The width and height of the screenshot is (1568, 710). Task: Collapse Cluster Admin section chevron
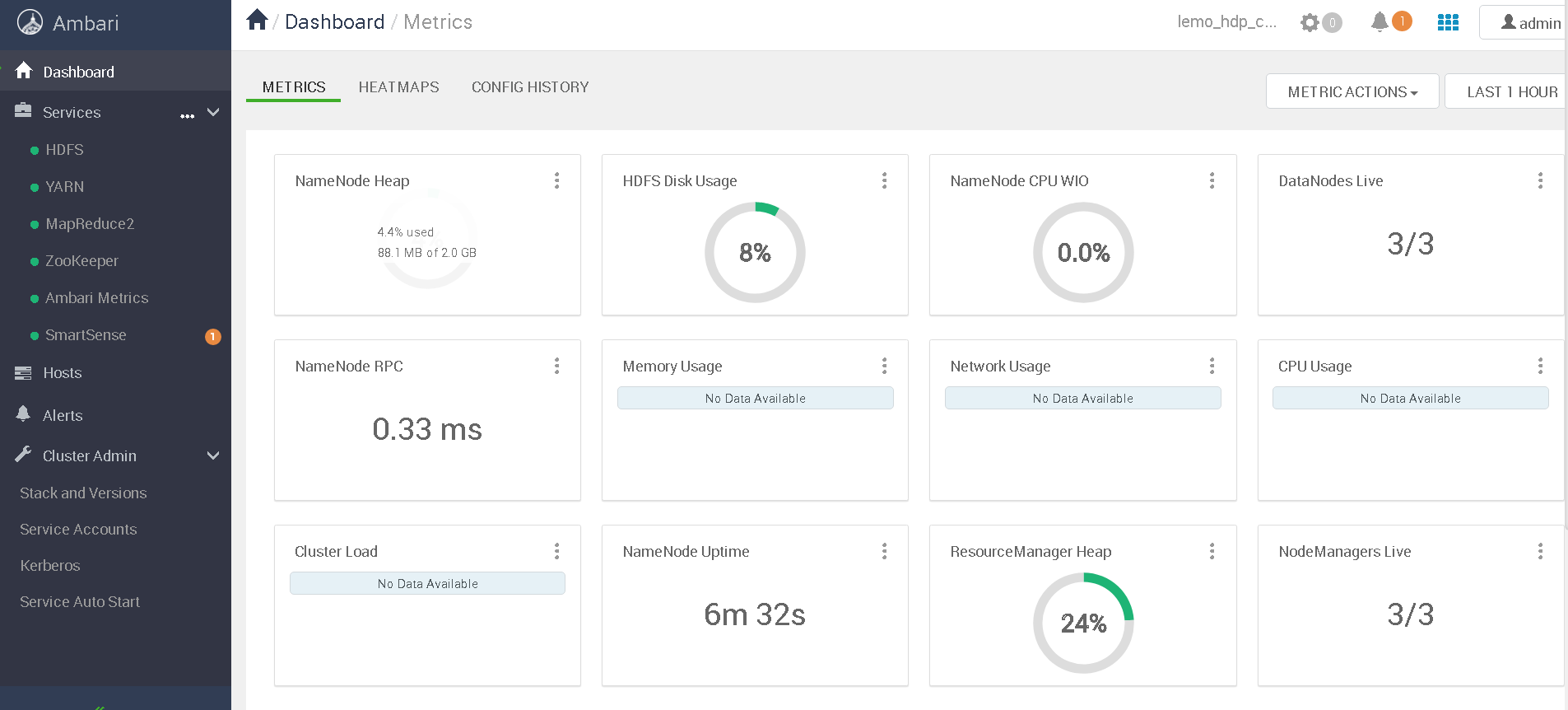(213, 455)
